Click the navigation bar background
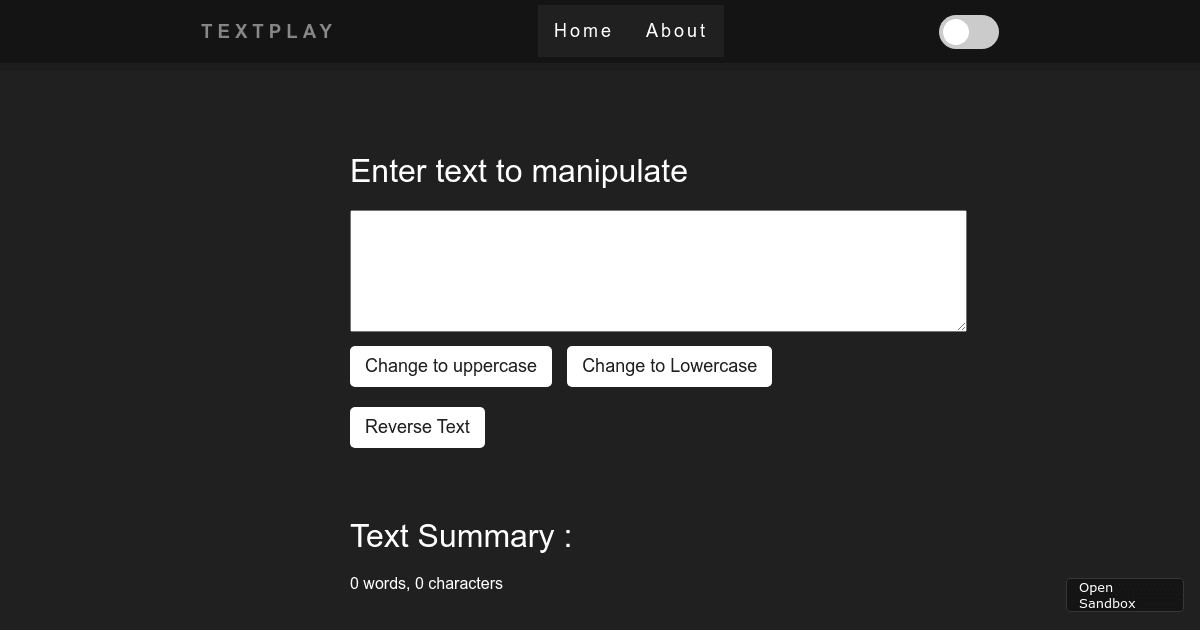Image resolution: width=1200 pixels, height=630 pixels. tap(850, 31)
